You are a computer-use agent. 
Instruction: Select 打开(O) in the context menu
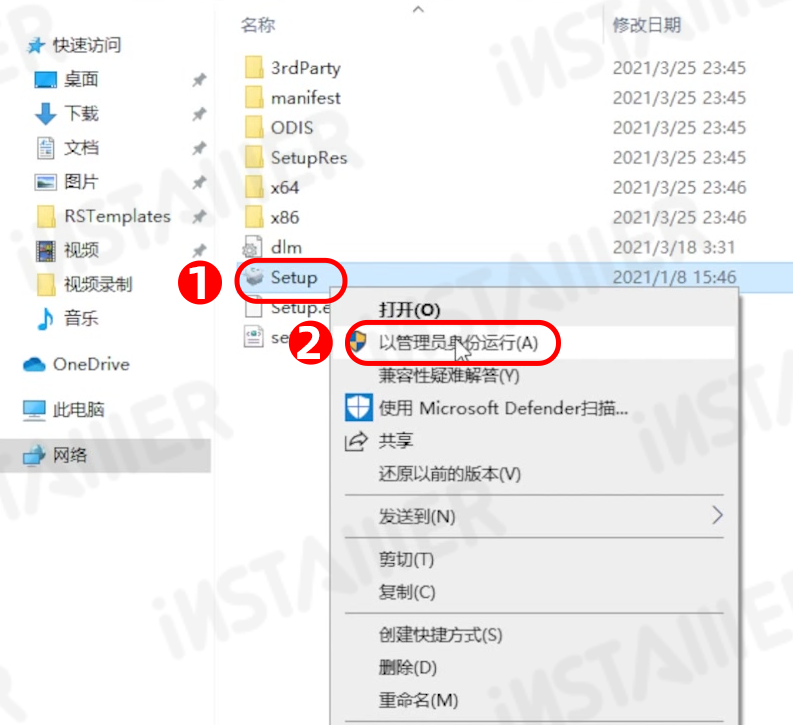point(410,309)
